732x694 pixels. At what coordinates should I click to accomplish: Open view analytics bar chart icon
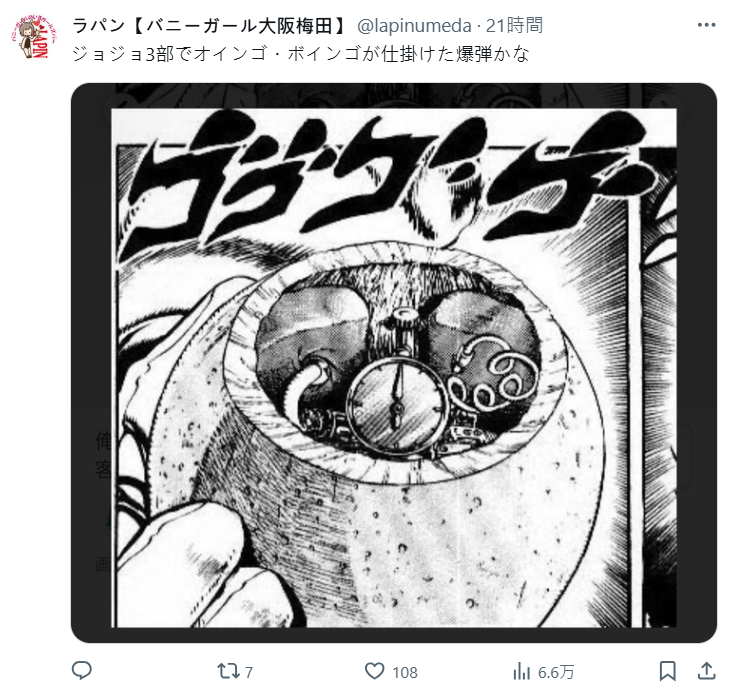[521, 672]
